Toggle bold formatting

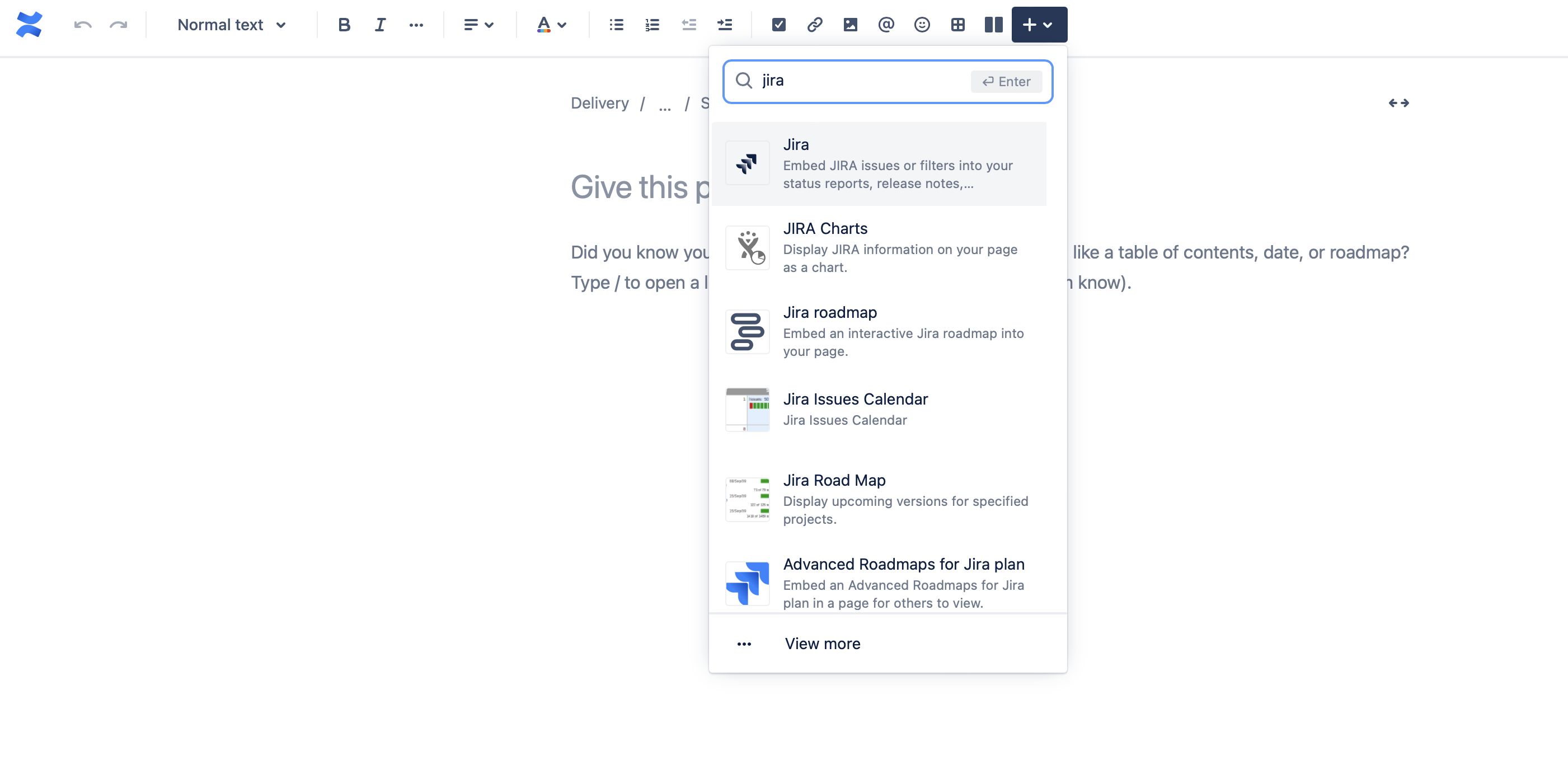coord(344,25)
